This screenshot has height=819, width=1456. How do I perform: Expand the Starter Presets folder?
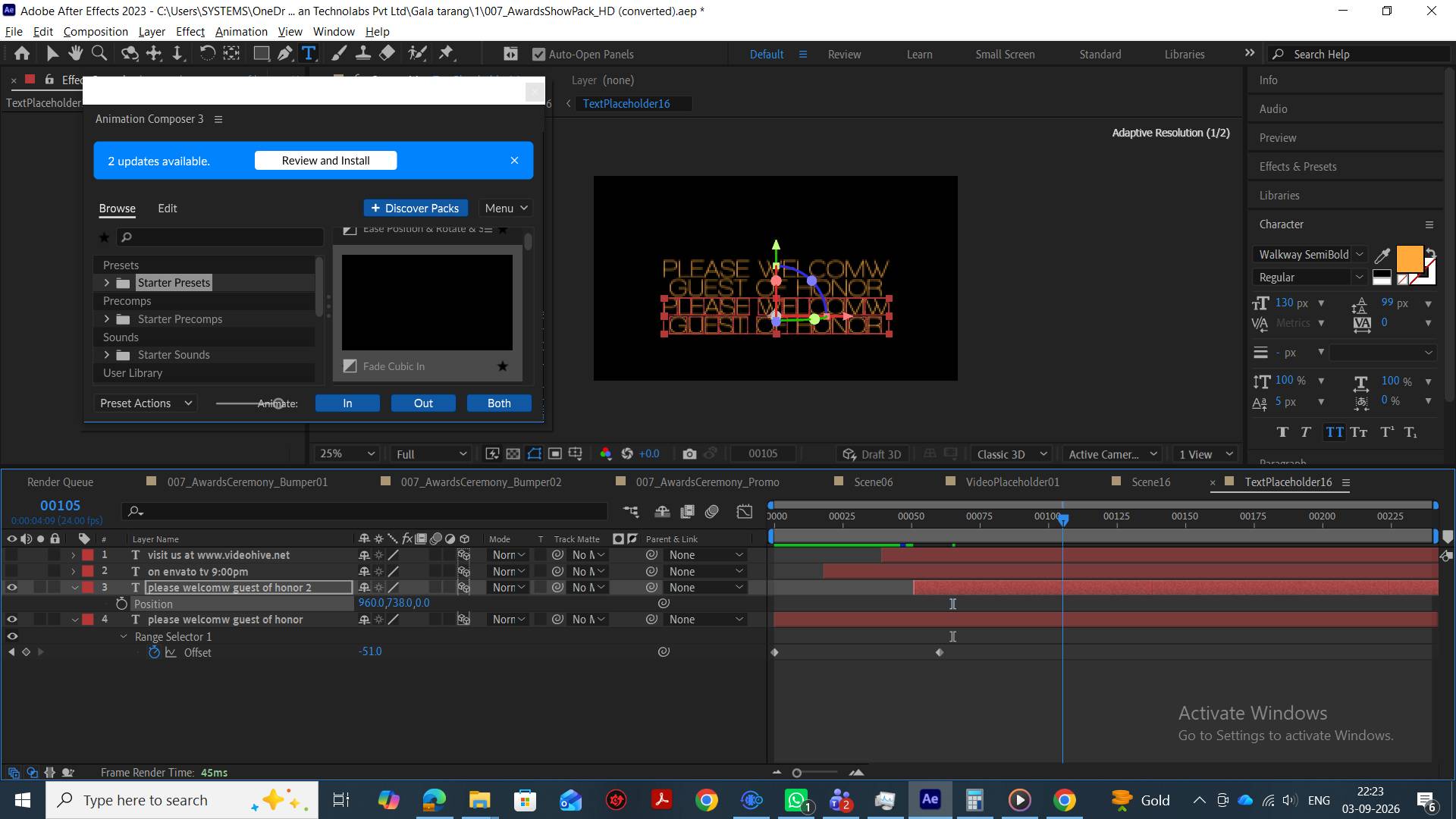point(106,282)
